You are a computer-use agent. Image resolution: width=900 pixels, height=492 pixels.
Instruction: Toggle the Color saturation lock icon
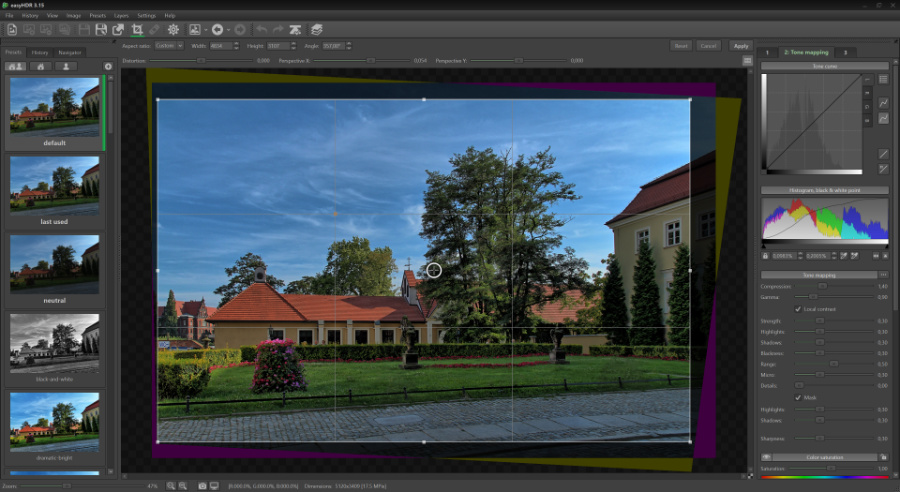point(883,458)
